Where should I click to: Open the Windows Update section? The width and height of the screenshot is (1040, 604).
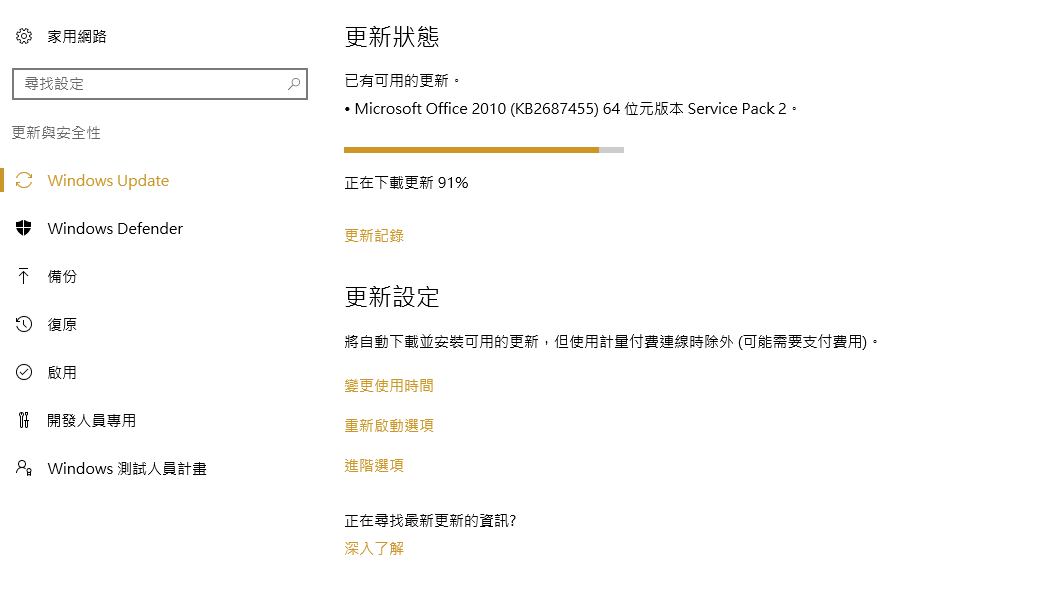pyautogui.click(x=108, y=181)
